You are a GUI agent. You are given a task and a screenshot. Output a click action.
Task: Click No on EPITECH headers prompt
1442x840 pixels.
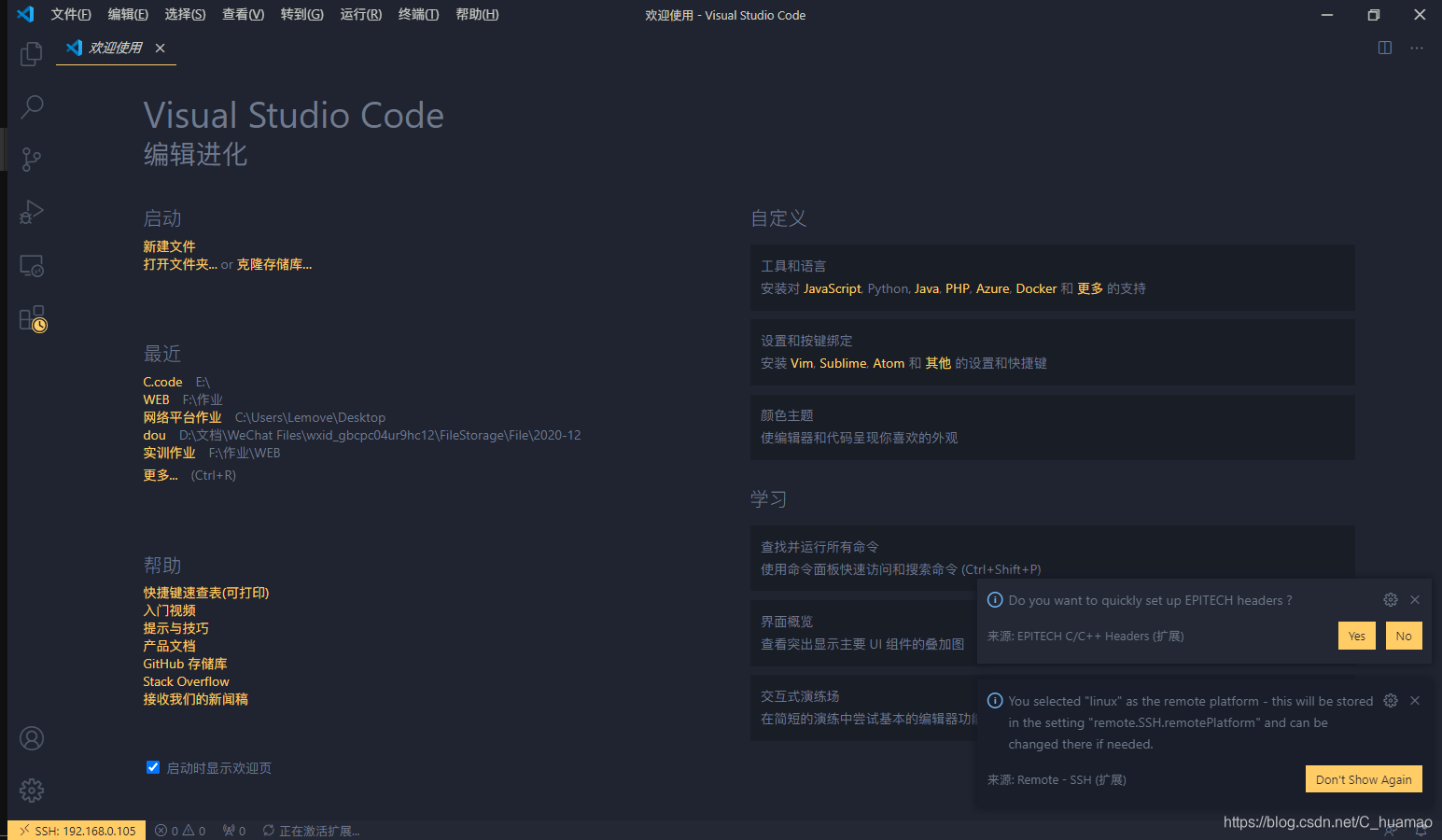coord(1404,636)
